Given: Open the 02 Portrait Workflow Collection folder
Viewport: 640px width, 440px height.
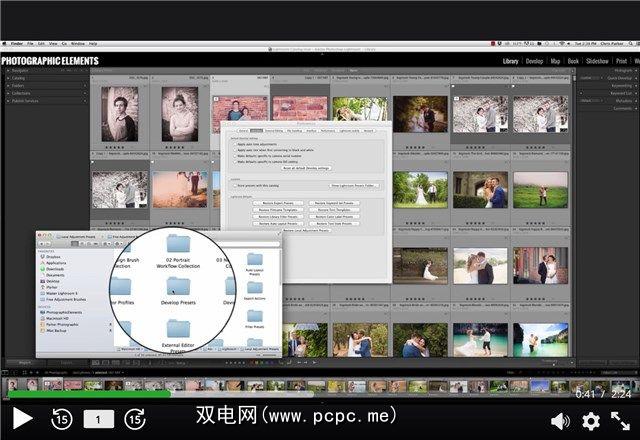Looking at the screenshot, I should tap(178, 251).
